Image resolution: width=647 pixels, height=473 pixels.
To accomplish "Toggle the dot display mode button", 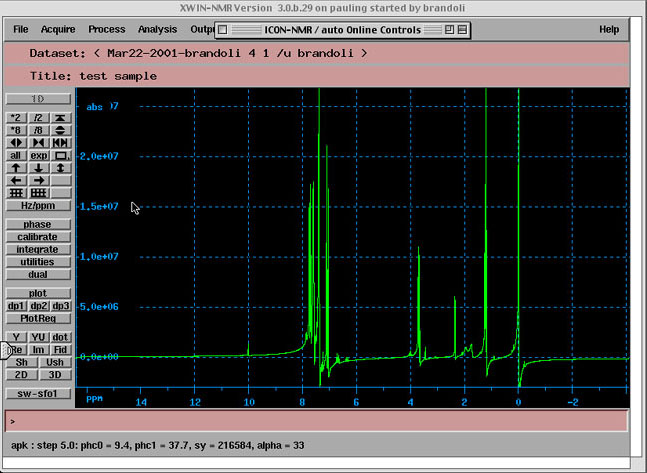I will point(60,337).
